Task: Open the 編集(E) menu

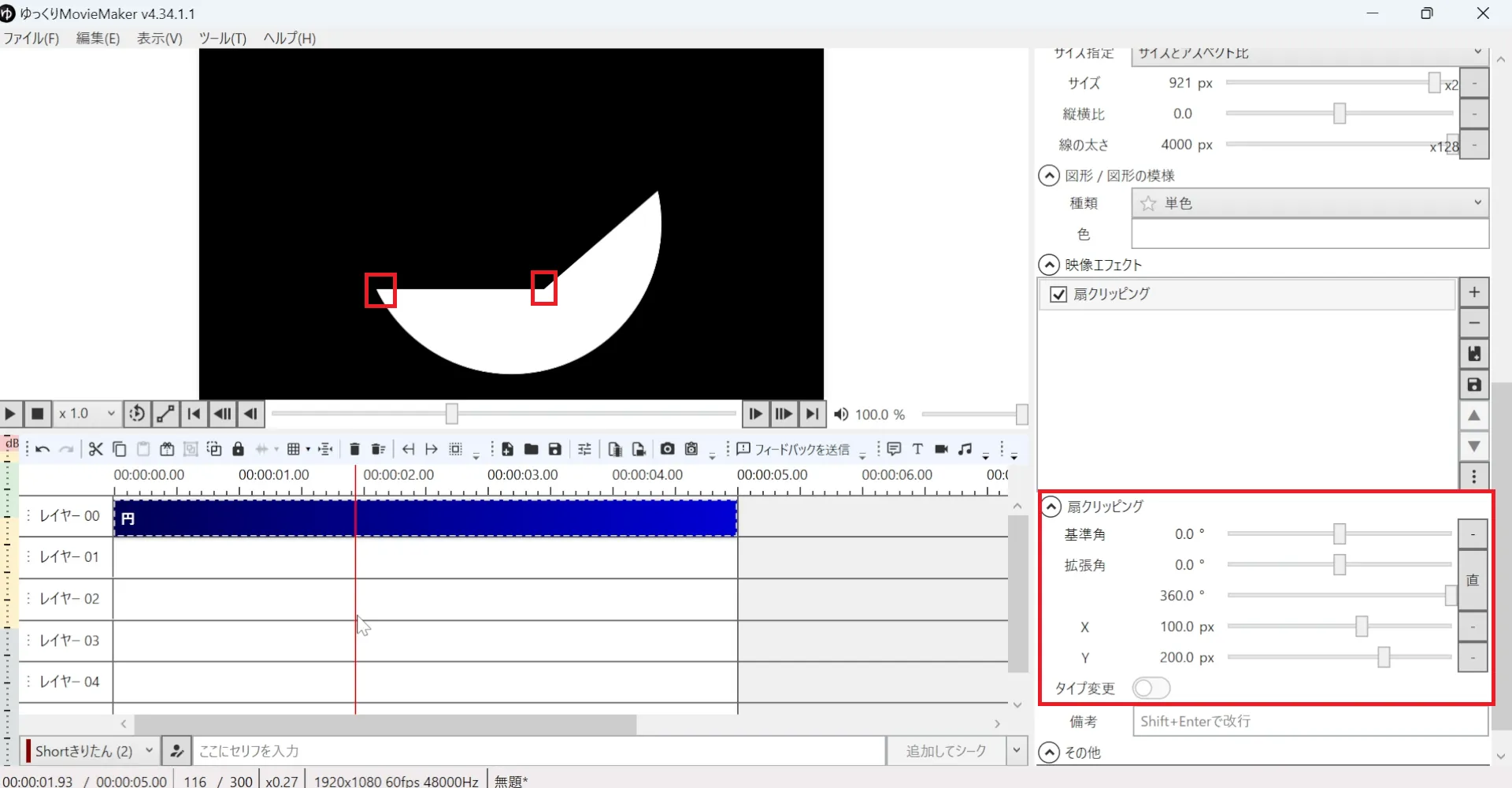Action: click(98, 38)
